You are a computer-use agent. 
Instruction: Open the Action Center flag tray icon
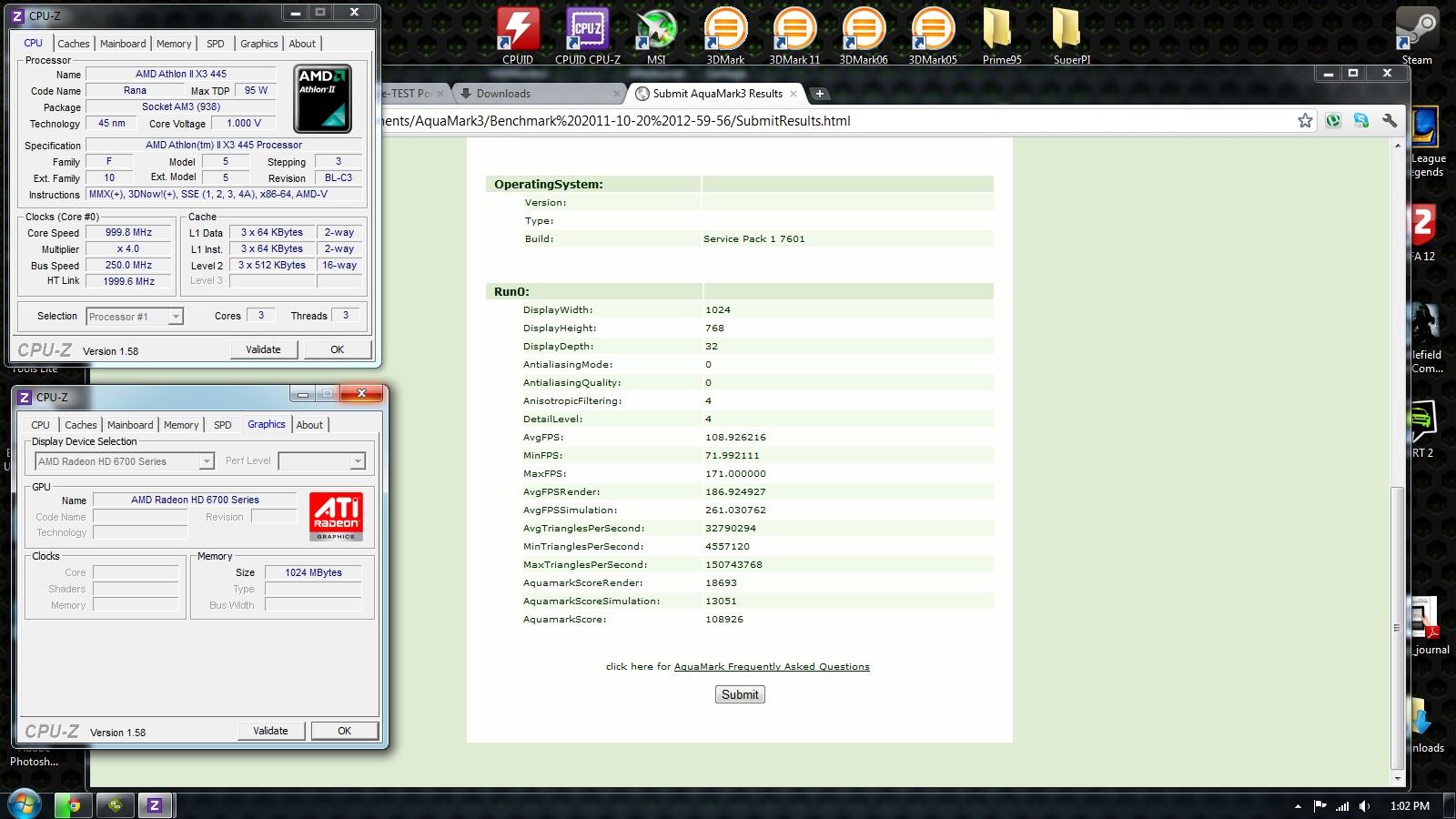1319,805
